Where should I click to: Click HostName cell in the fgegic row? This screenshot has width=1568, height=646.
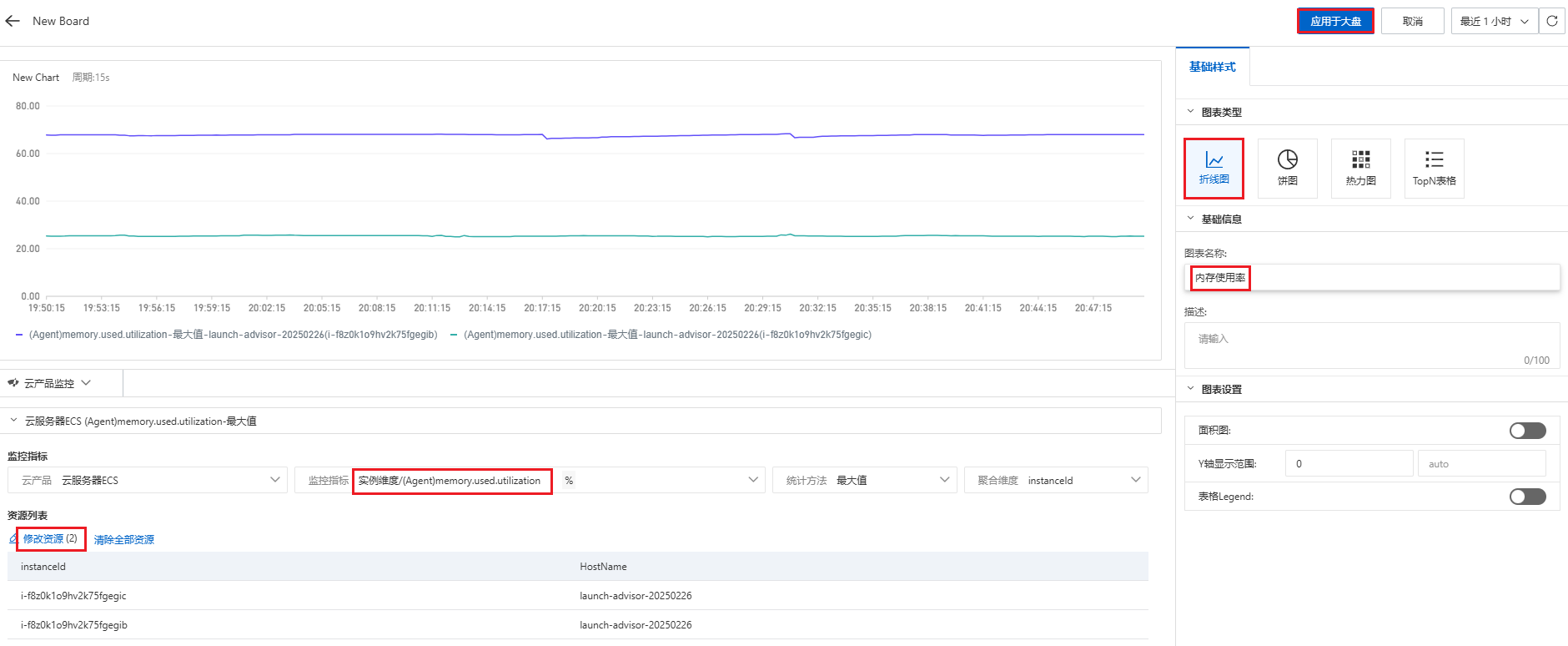pyautogui.click(x=636, y=596)
